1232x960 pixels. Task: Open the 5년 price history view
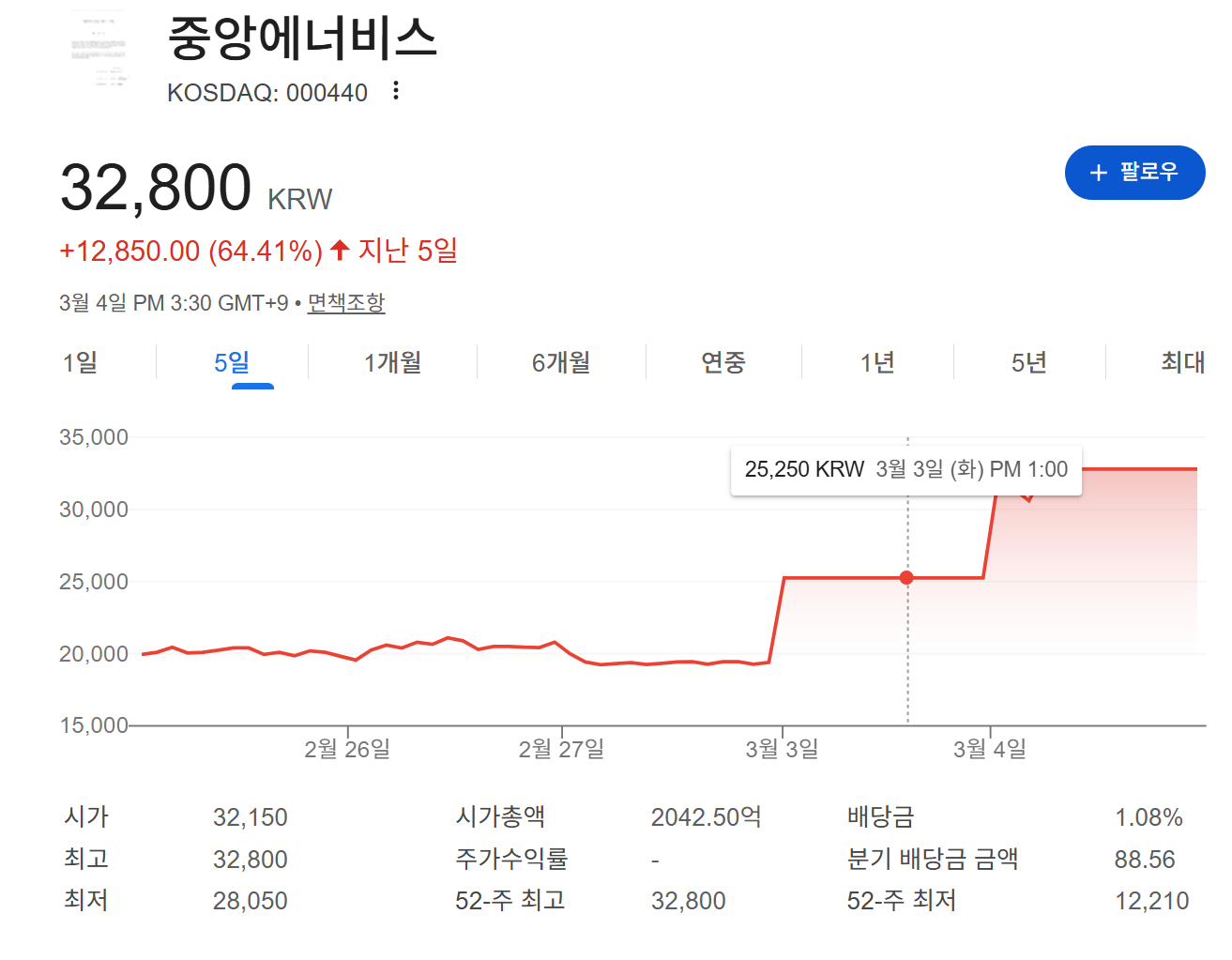[x=1029, y=362]
